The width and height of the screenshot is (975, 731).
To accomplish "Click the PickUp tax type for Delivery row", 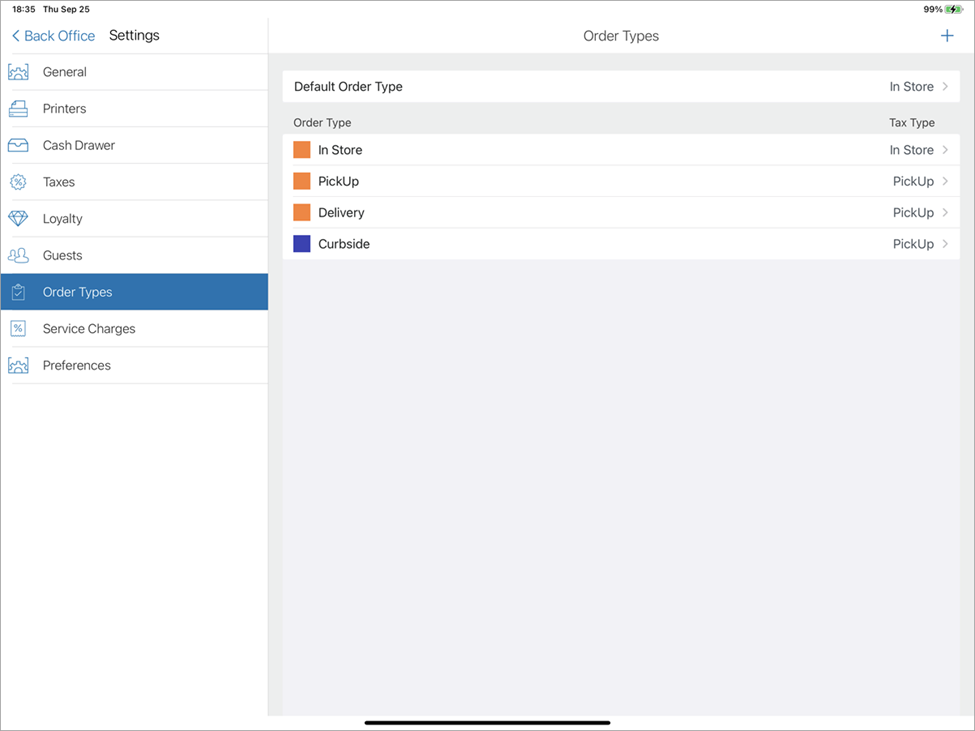I will pyautogui.click(x=913, y=213).
